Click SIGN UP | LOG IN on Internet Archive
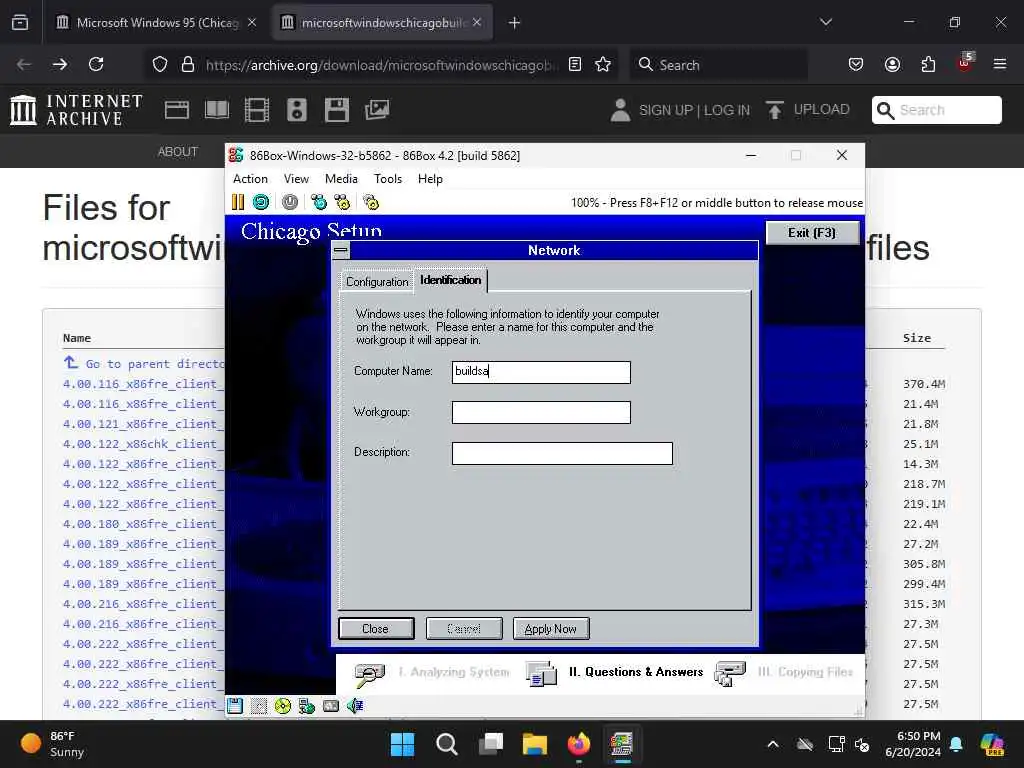The height and width of the screenshot is (768, 1024). click(694, 110)
